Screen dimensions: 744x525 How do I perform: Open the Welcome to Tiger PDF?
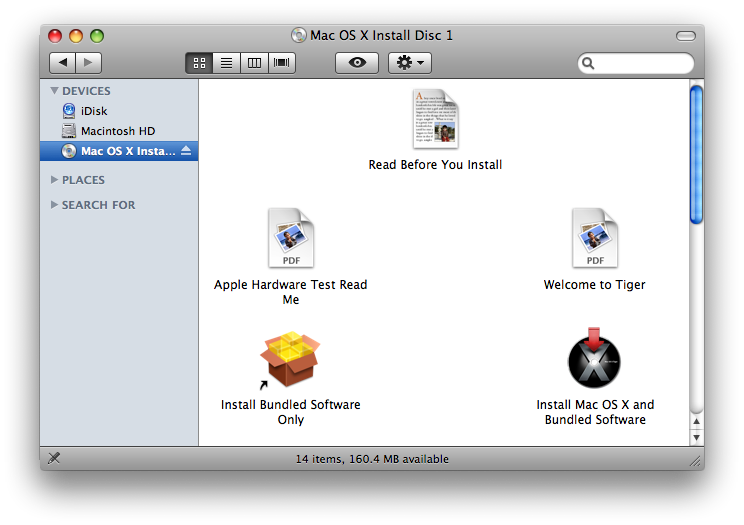[x=594, y=239]
